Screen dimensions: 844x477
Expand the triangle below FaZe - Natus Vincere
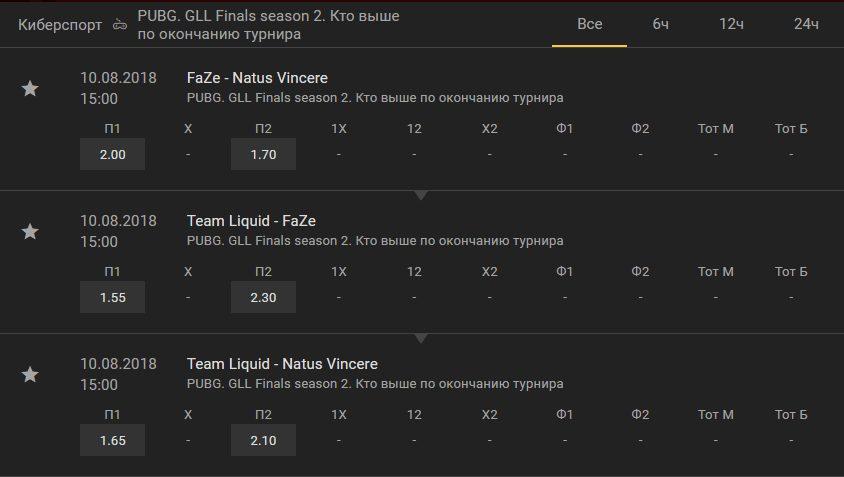click(421, 195)
